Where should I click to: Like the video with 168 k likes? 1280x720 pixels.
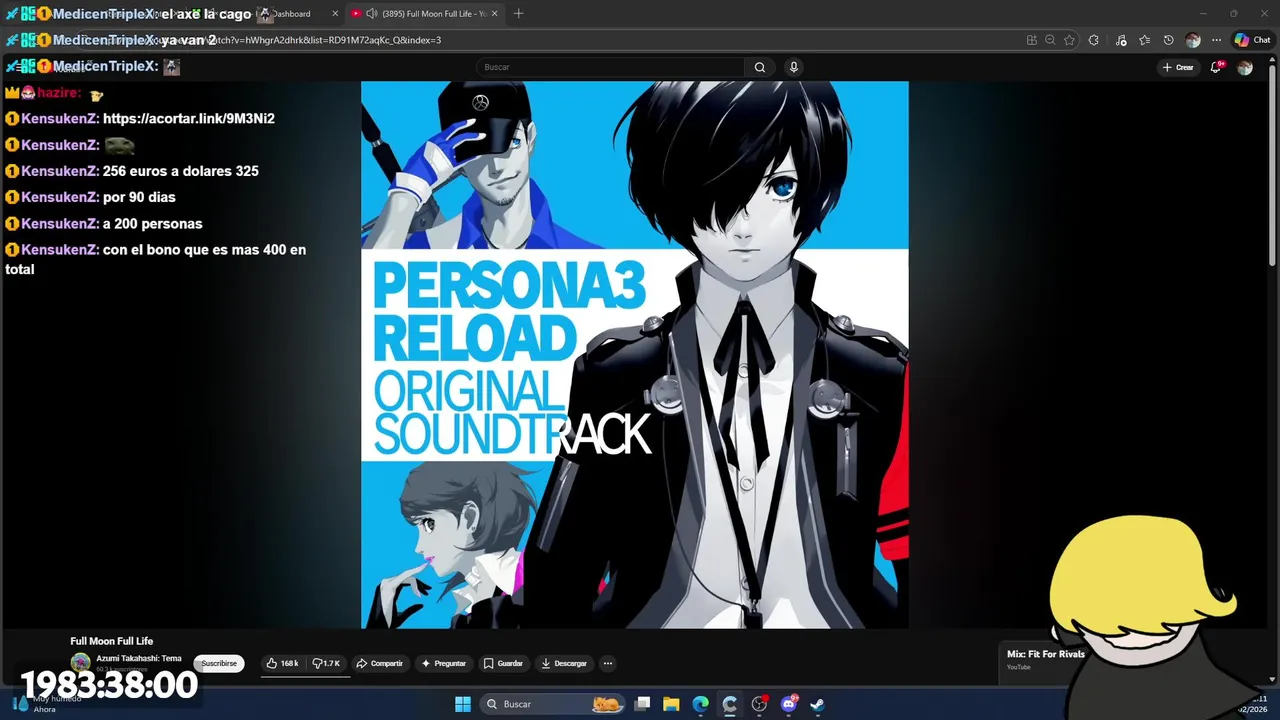[283, 663]
